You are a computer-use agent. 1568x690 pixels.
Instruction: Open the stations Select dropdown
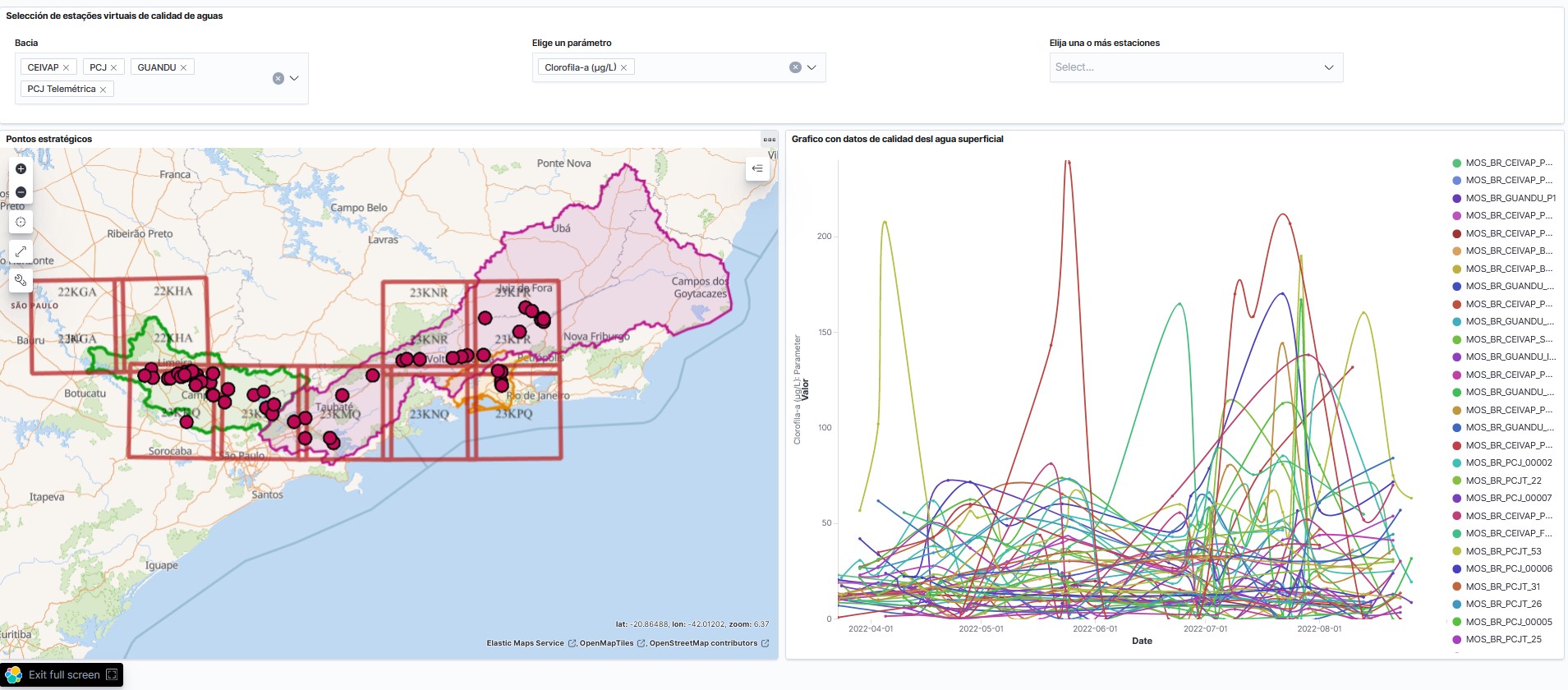click(x=1196, y=67)
